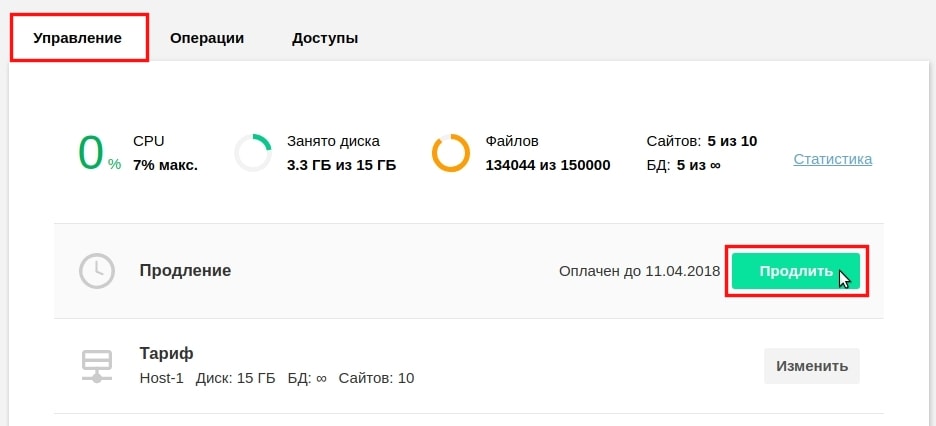Click the clock icon beside Продление
Image resolution: width=936 pixels, height=426 pixels.
point(97,271)
